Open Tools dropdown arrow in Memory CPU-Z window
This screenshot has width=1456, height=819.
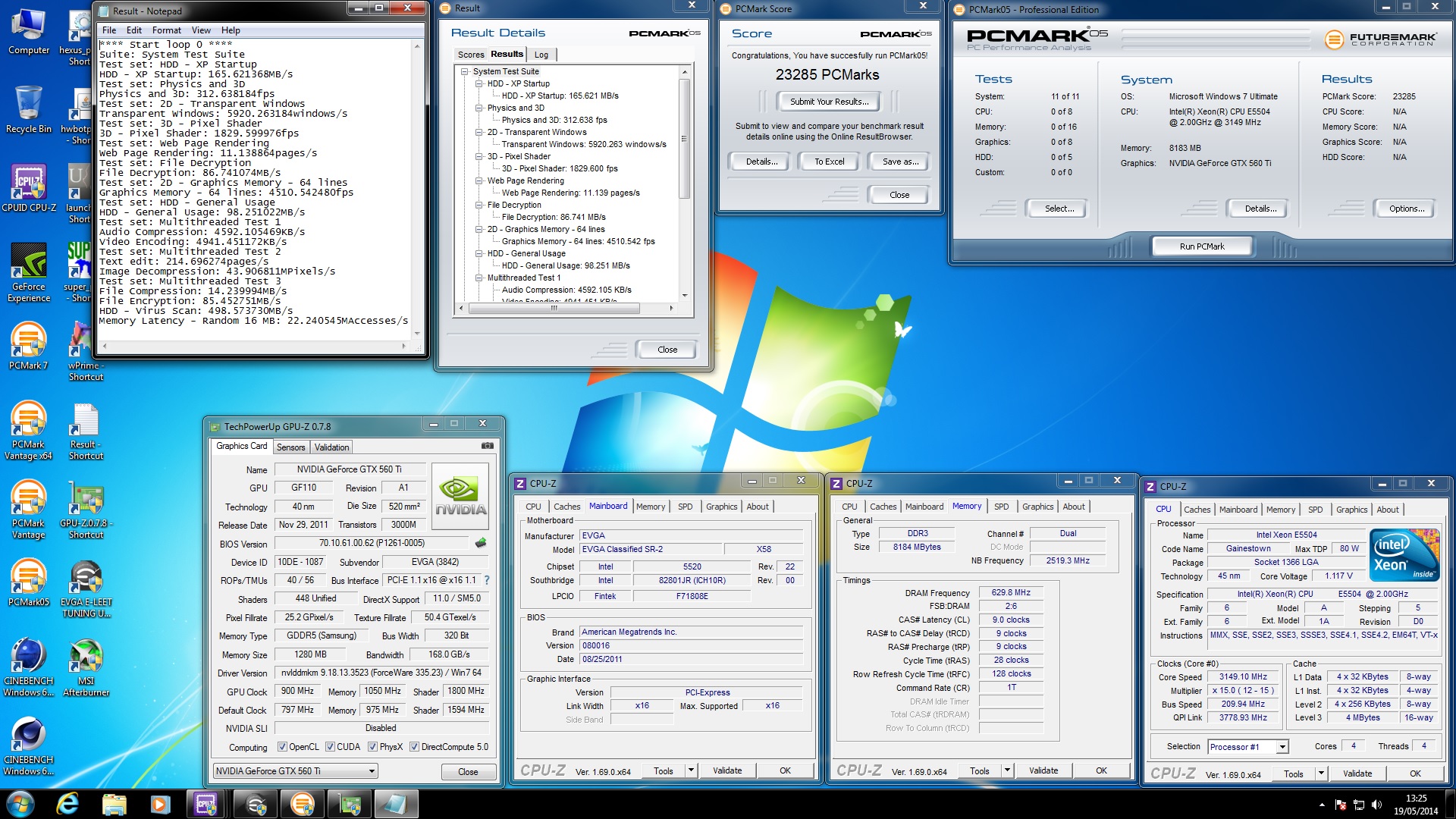point(1007,770)
